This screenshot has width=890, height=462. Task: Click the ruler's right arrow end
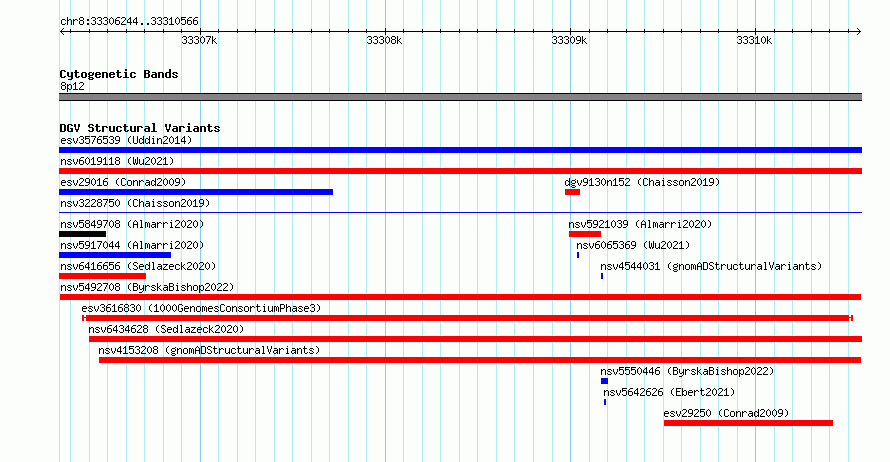coord(859,32)
